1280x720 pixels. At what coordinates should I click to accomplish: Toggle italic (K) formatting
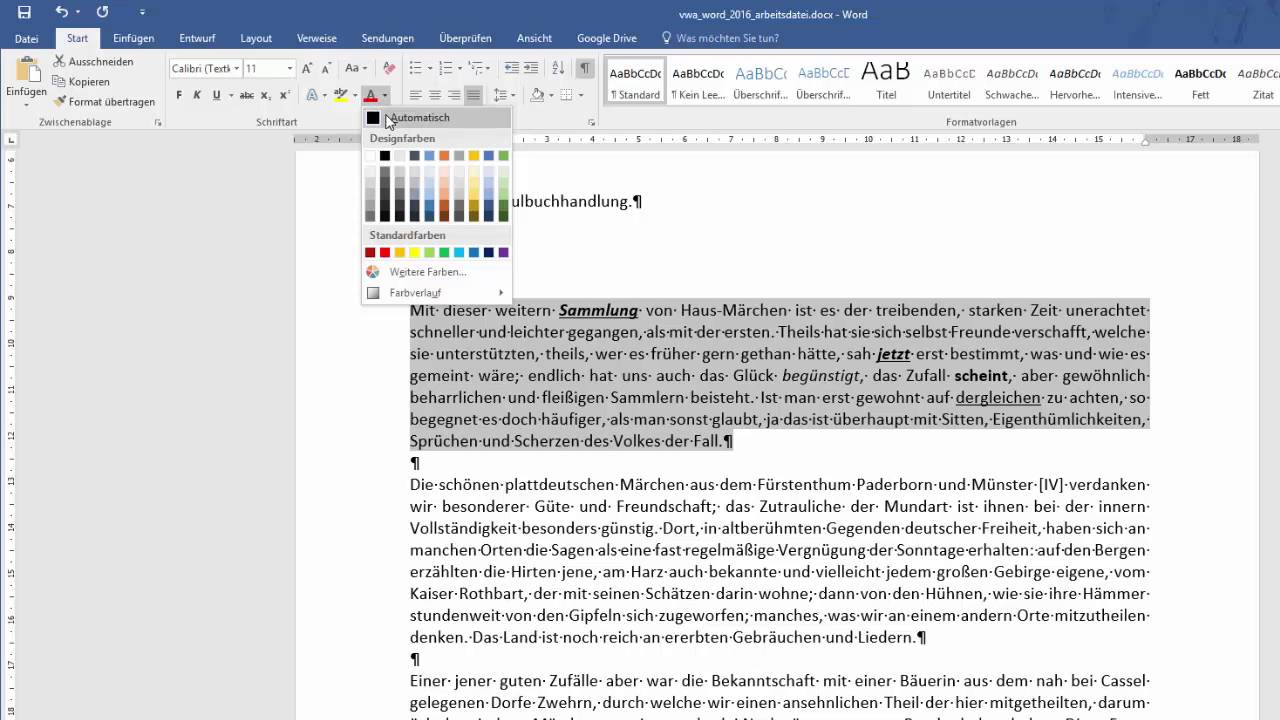coord(198,95)
